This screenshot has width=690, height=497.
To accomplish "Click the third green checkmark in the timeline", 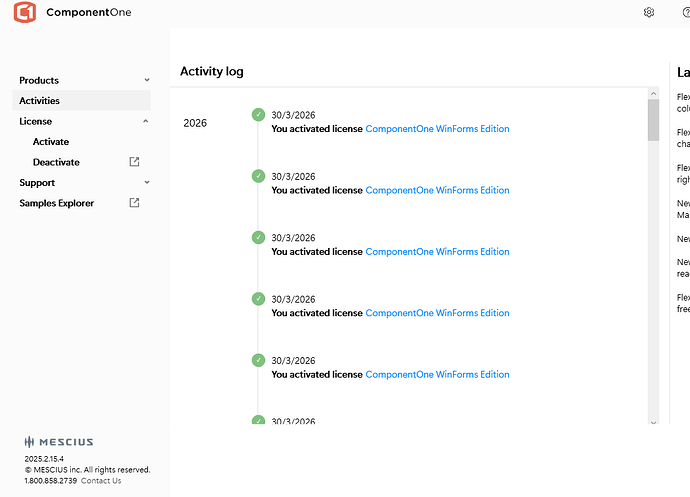I will coord(258,238).
